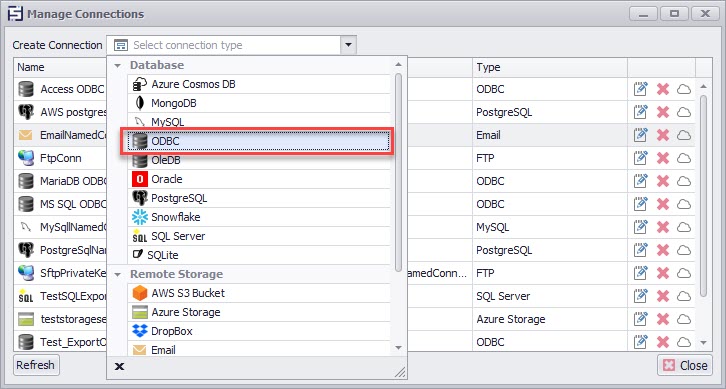Click the Select connection type field
Viewport: 726px width, 389px height.
[225, 45]
